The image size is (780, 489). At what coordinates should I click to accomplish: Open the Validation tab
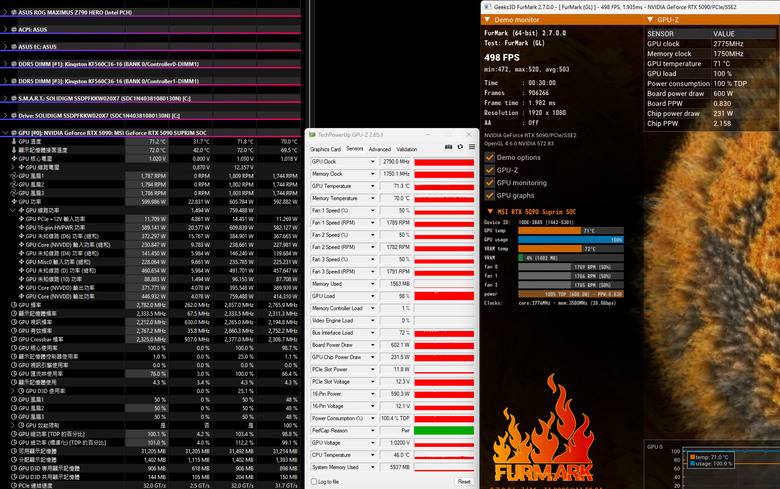click(406, 149)
